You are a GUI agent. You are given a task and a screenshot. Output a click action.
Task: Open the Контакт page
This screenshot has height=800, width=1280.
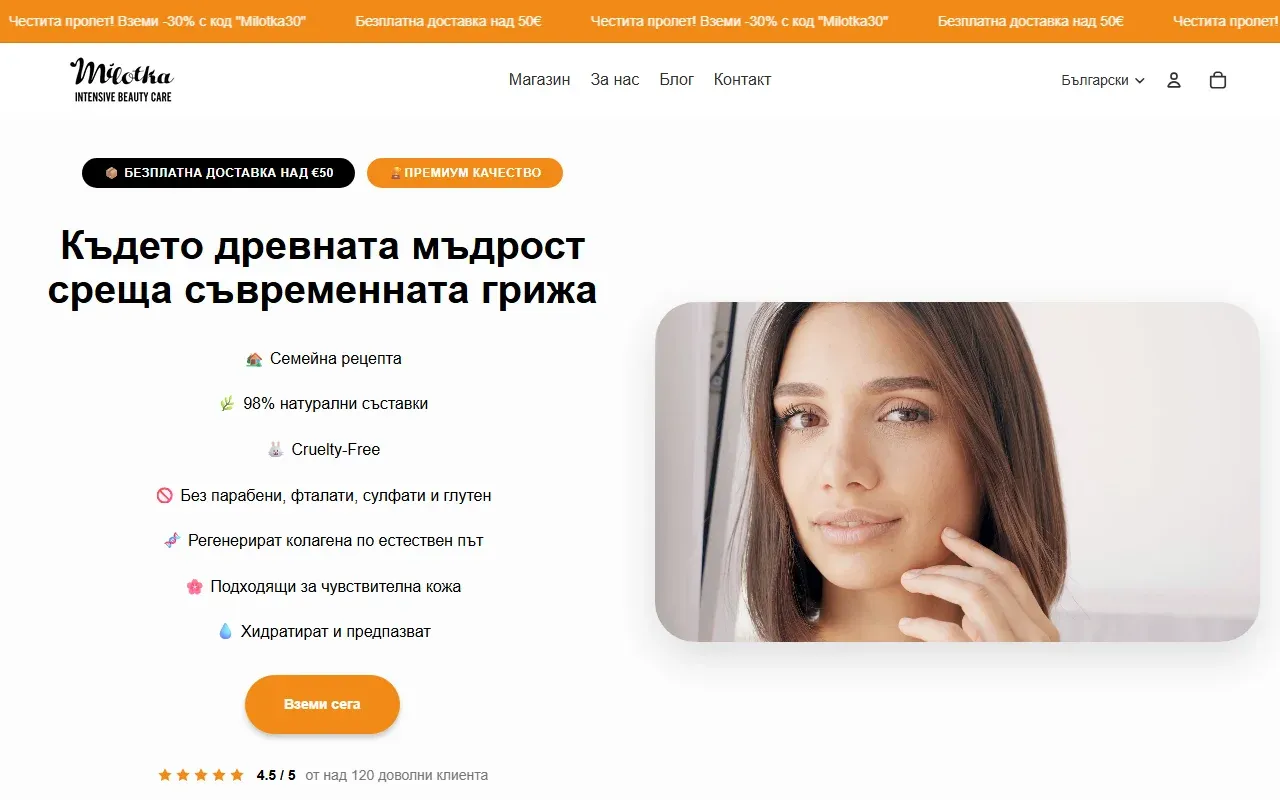pos(742,80)
